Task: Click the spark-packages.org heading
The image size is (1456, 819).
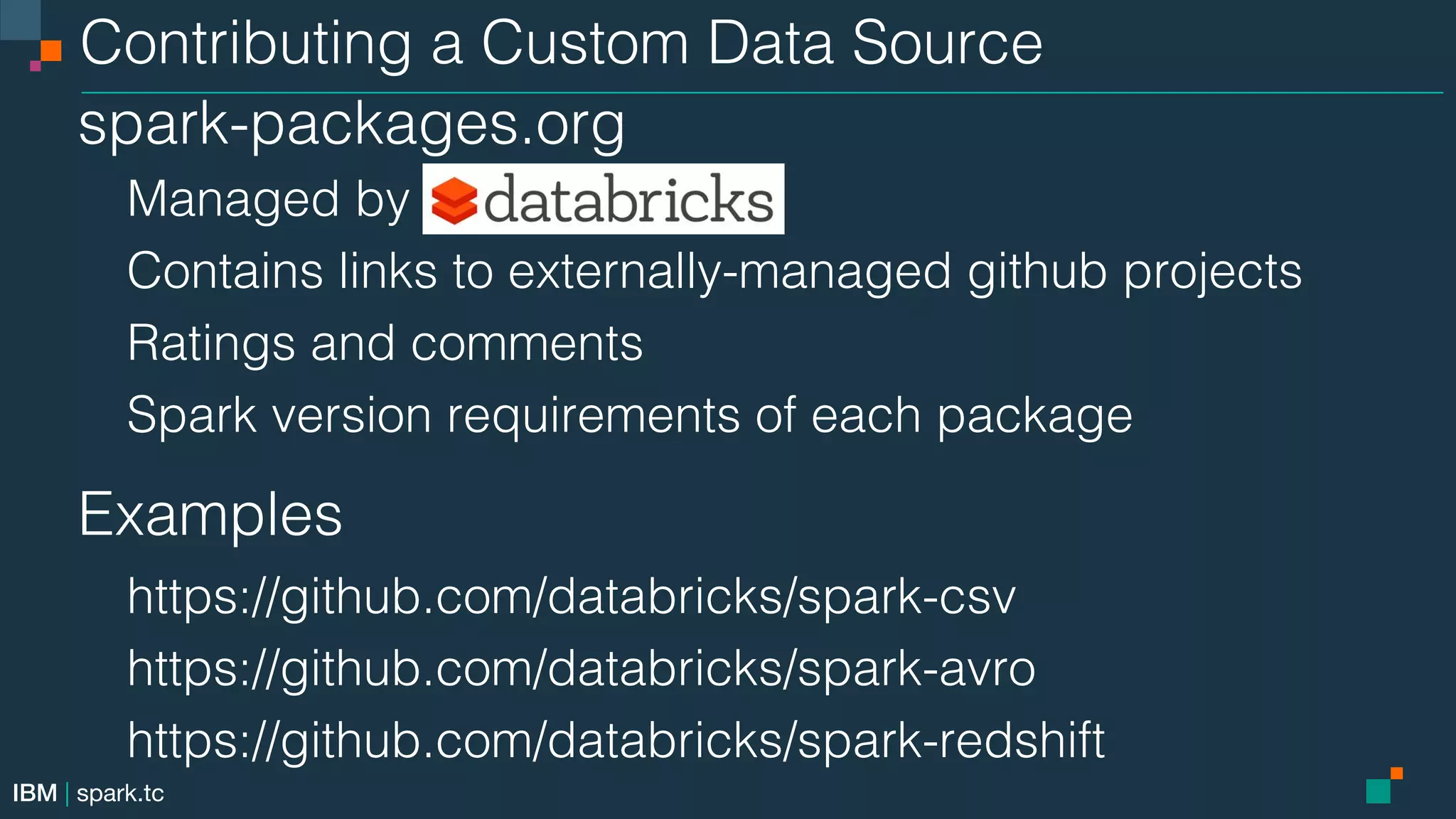Action: [351, 124]
